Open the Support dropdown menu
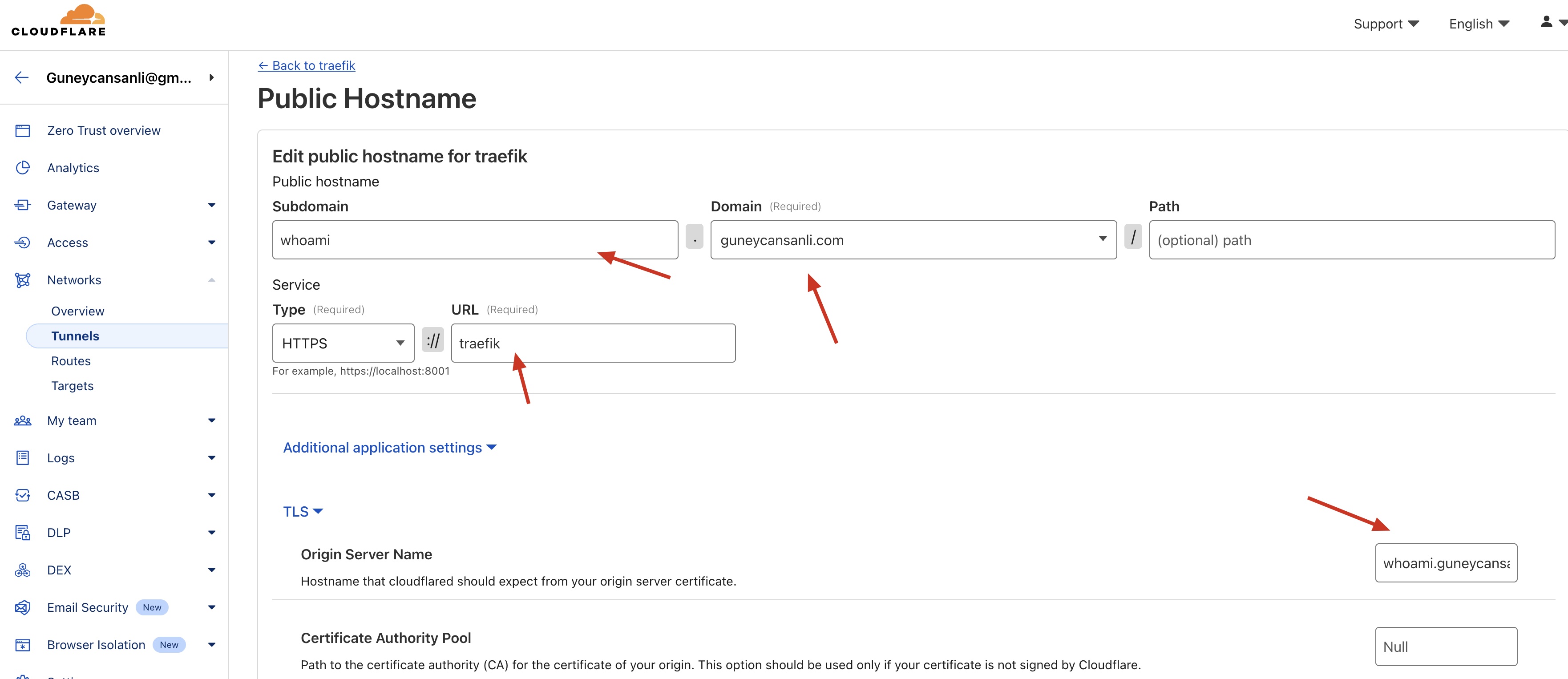The height and width of the screenshot is (679, 1568). tap(1386, 24)
